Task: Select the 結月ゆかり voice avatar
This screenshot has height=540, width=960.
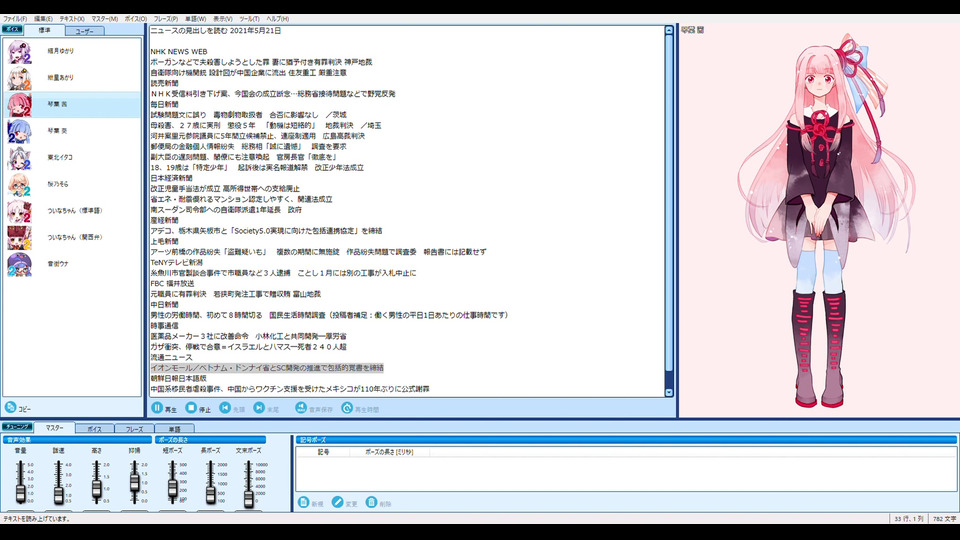Action: pyautogui.click(x=19, y=51)
